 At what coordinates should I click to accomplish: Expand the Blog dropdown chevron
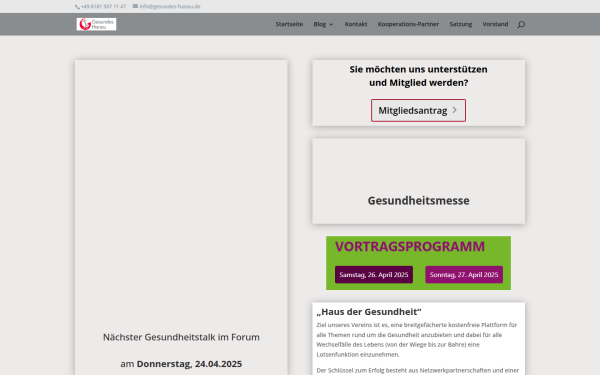[331, 24]
